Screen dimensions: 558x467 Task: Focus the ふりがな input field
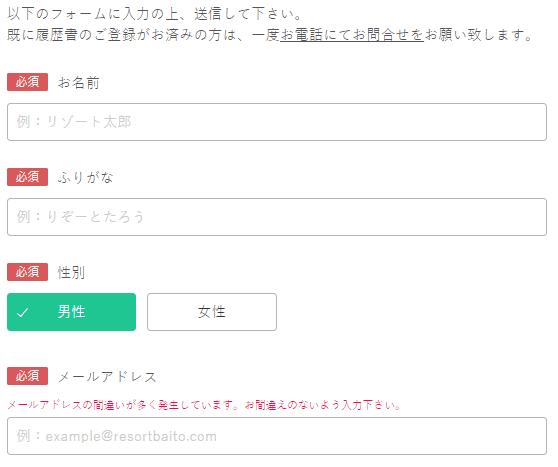(277, 217)
